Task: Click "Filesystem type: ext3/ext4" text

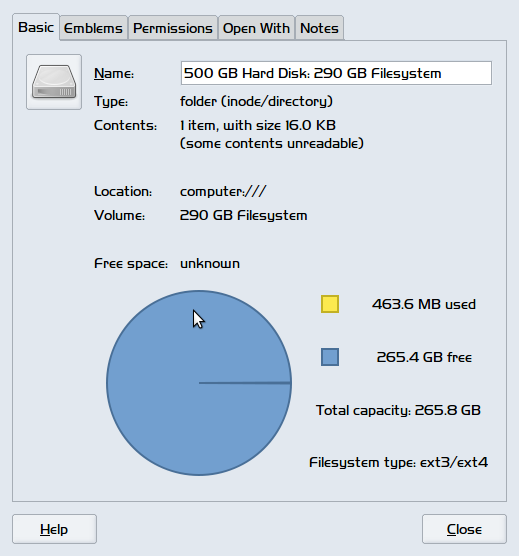Action: point(398,463)
